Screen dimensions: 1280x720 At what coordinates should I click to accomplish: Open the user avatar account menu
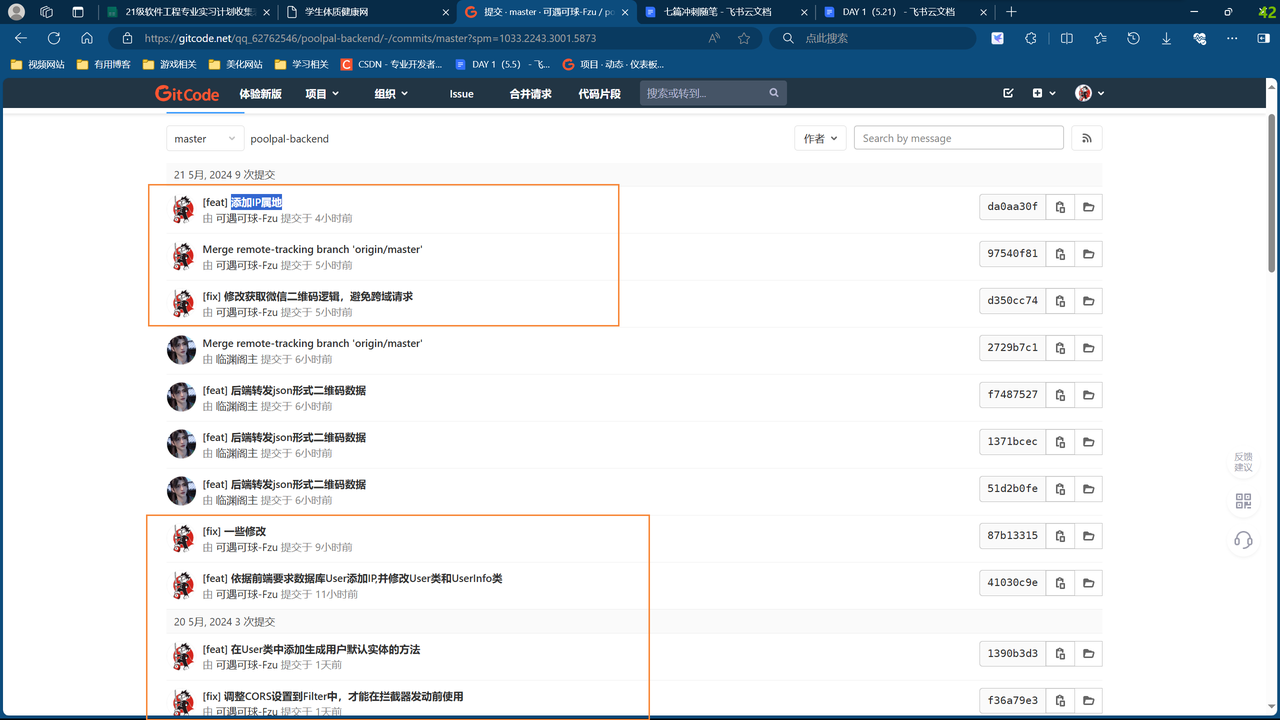(x=1089, y=93)
